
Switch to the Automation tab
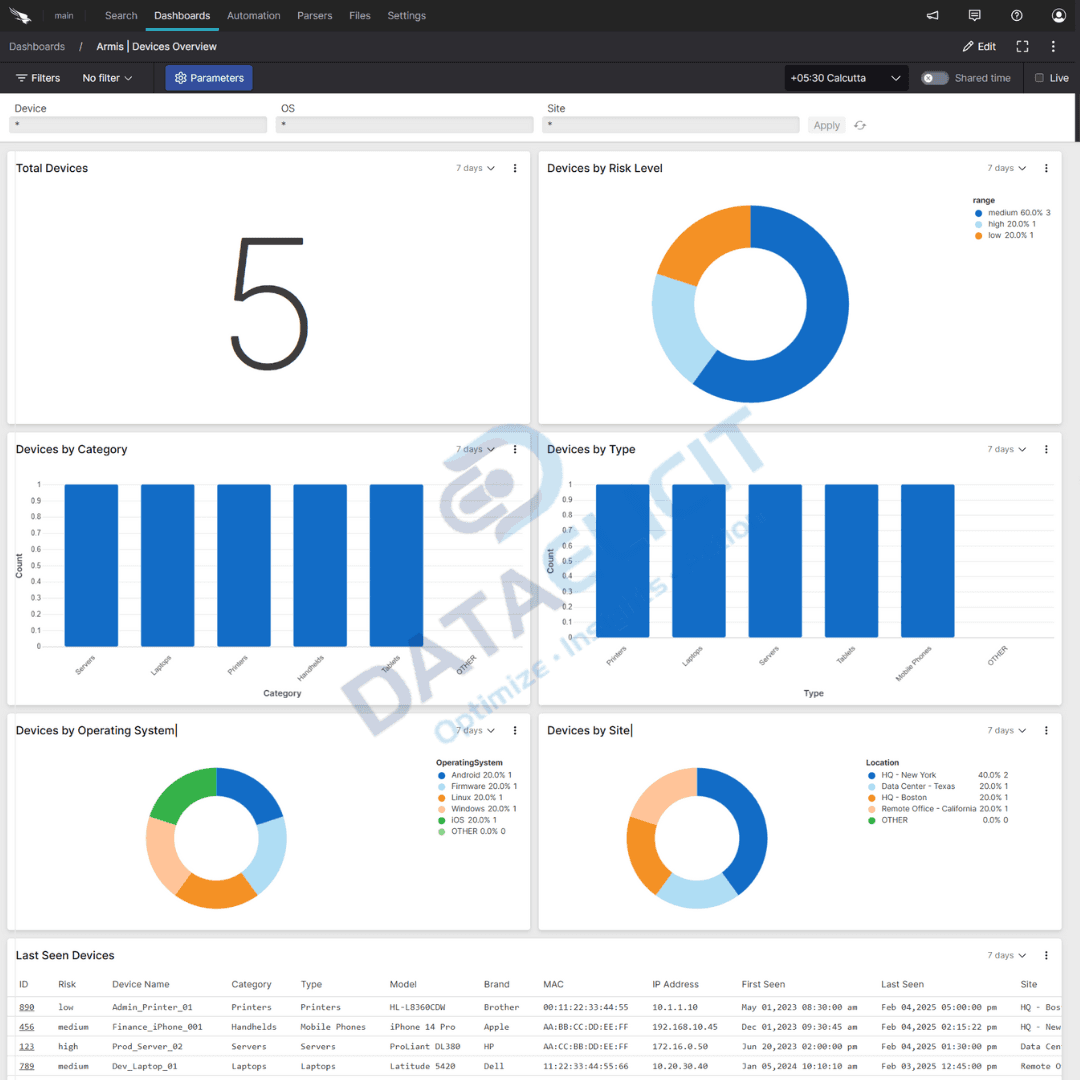pyautogui.click(x=253, y=15)
